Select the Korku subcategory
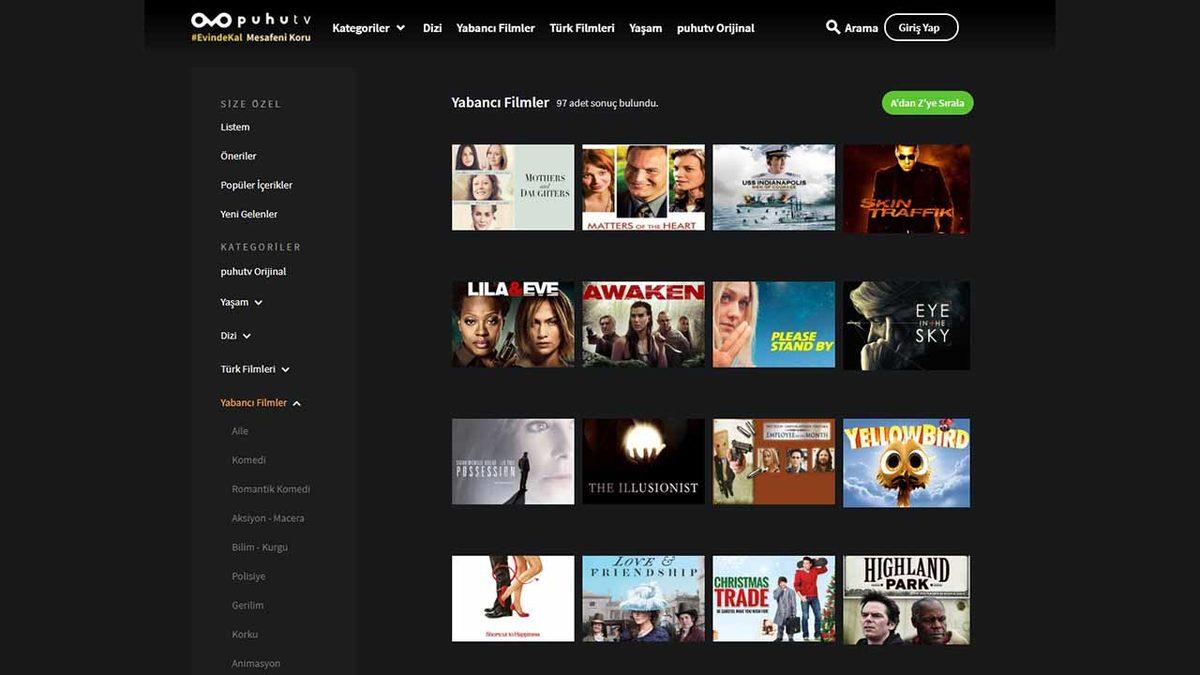The image size is (1200, 675). point(247,634)
